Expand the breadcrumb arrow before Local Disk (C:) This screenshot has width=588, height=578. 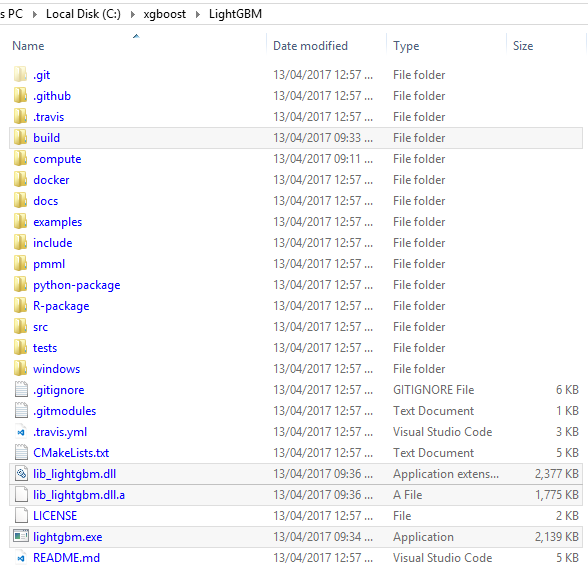tap(35, 15)
